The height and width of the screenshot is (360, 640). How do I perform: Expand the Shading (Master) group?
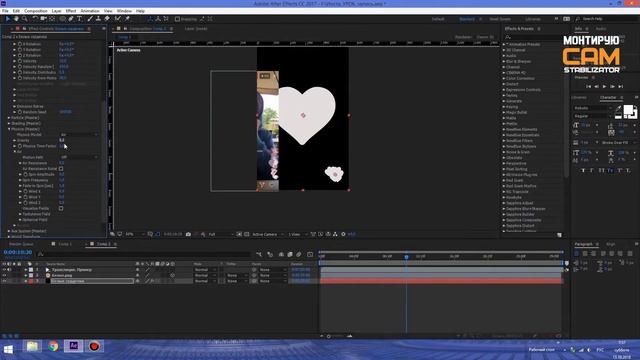pos(9,123)
